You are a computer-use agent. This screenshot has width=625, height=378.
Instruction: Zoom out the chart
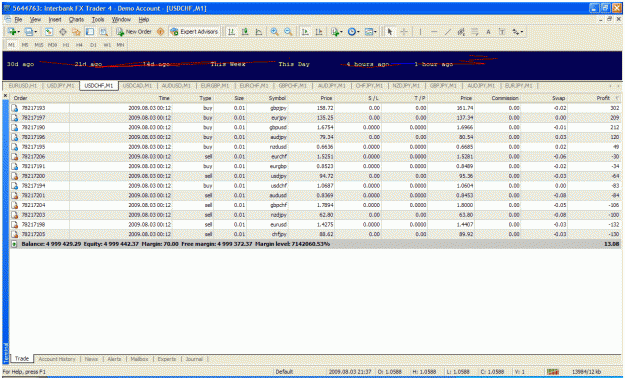[x=288, y=32]
